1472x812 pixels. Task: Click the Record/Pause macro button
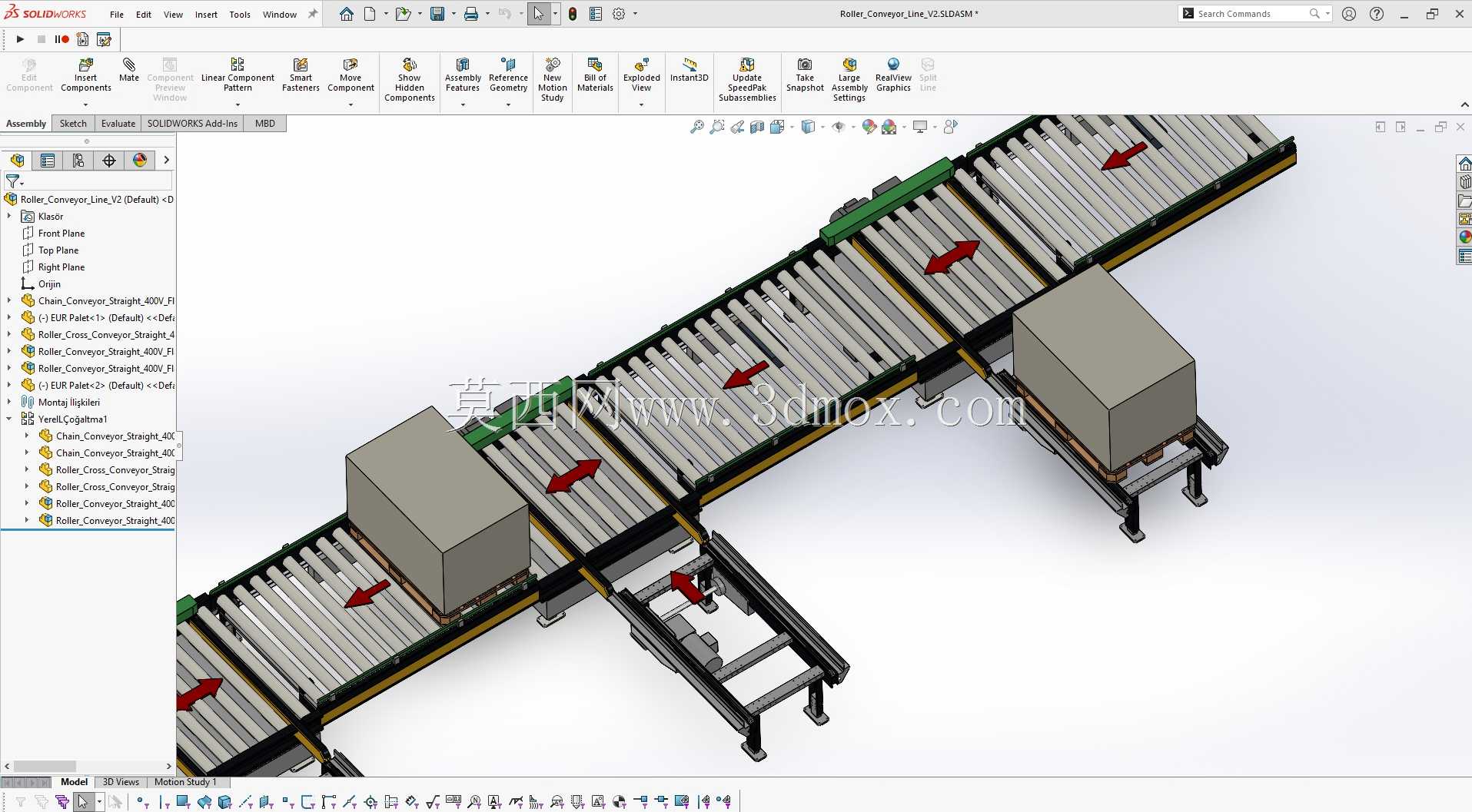coord(61,39)
